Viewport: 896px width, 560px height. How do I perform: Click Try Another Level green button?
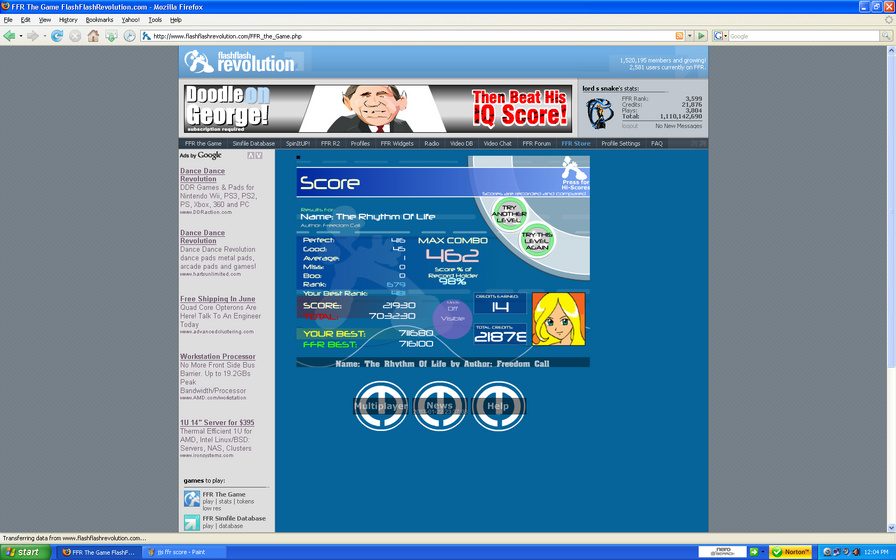pos(509,214)
